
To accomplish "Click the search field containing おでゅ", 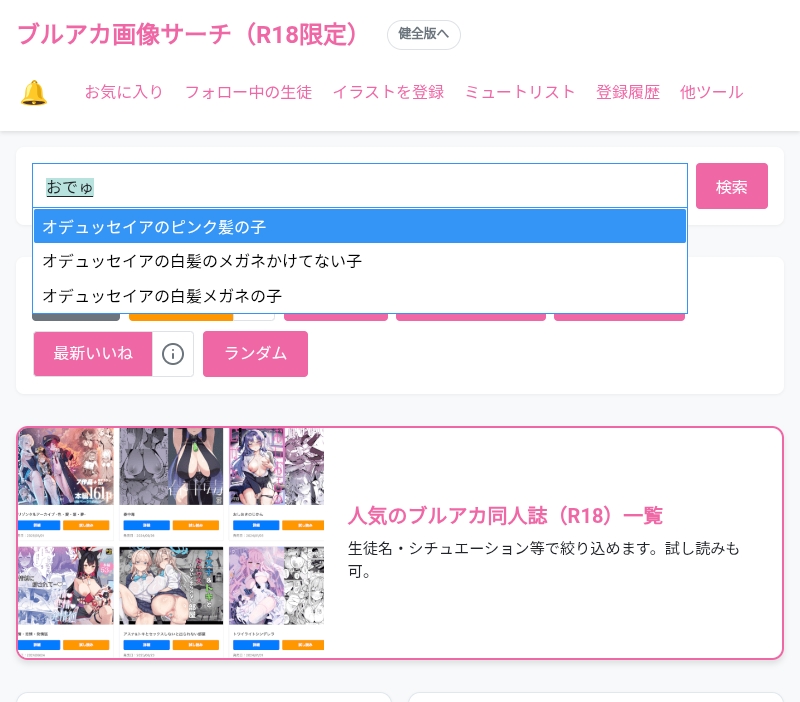I will click(360, 186).
